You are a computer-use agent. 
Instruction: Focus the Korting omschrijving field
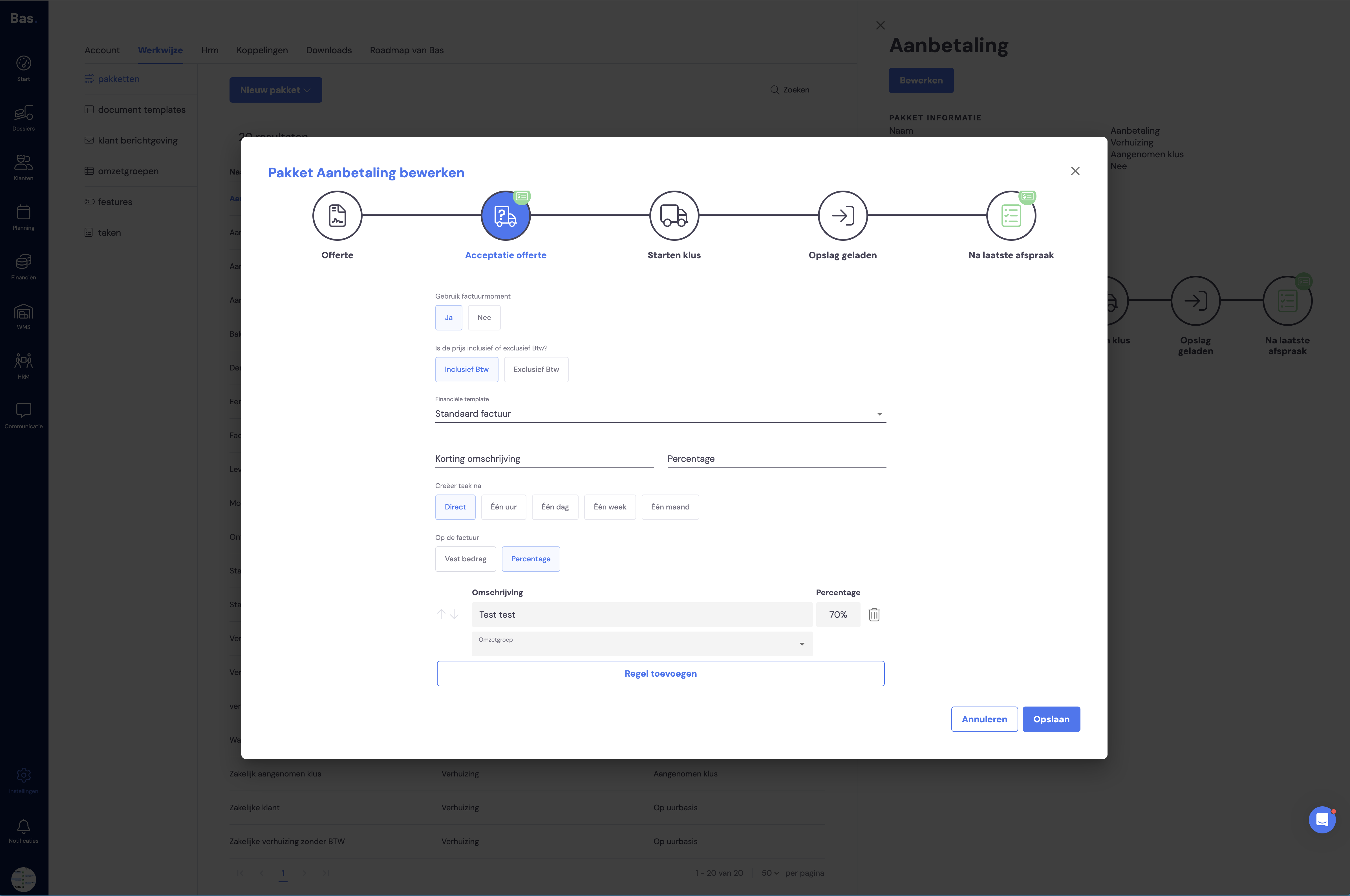(x=544, y=459)
